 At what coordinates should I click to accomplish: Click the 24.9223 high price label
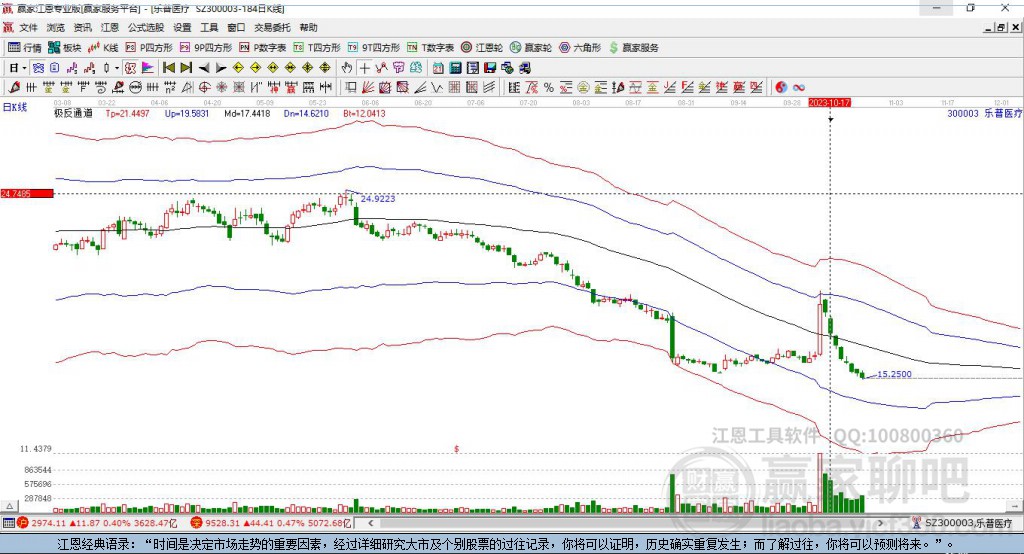click(378, 199)
